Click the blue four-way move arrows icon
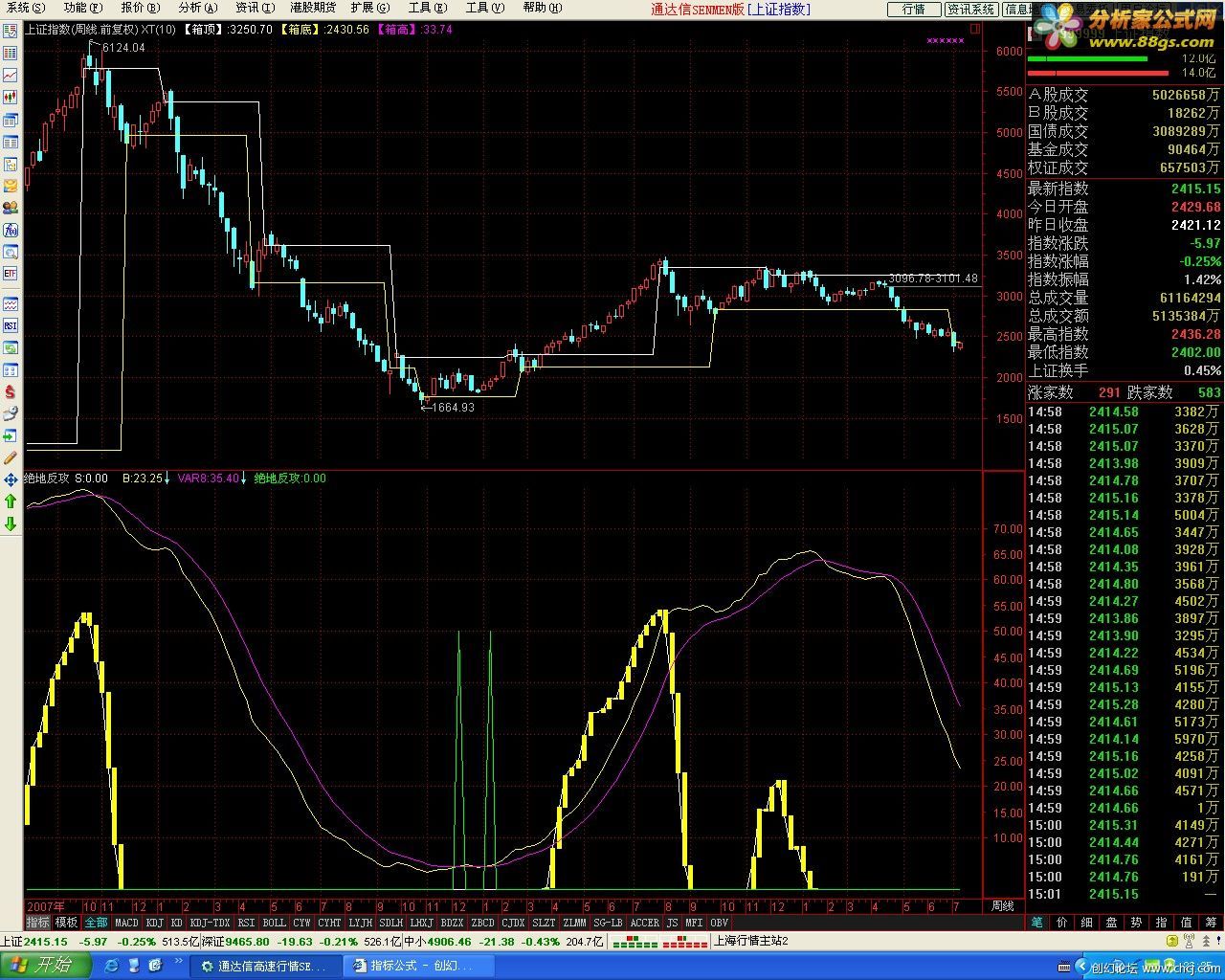 point(11,479)
